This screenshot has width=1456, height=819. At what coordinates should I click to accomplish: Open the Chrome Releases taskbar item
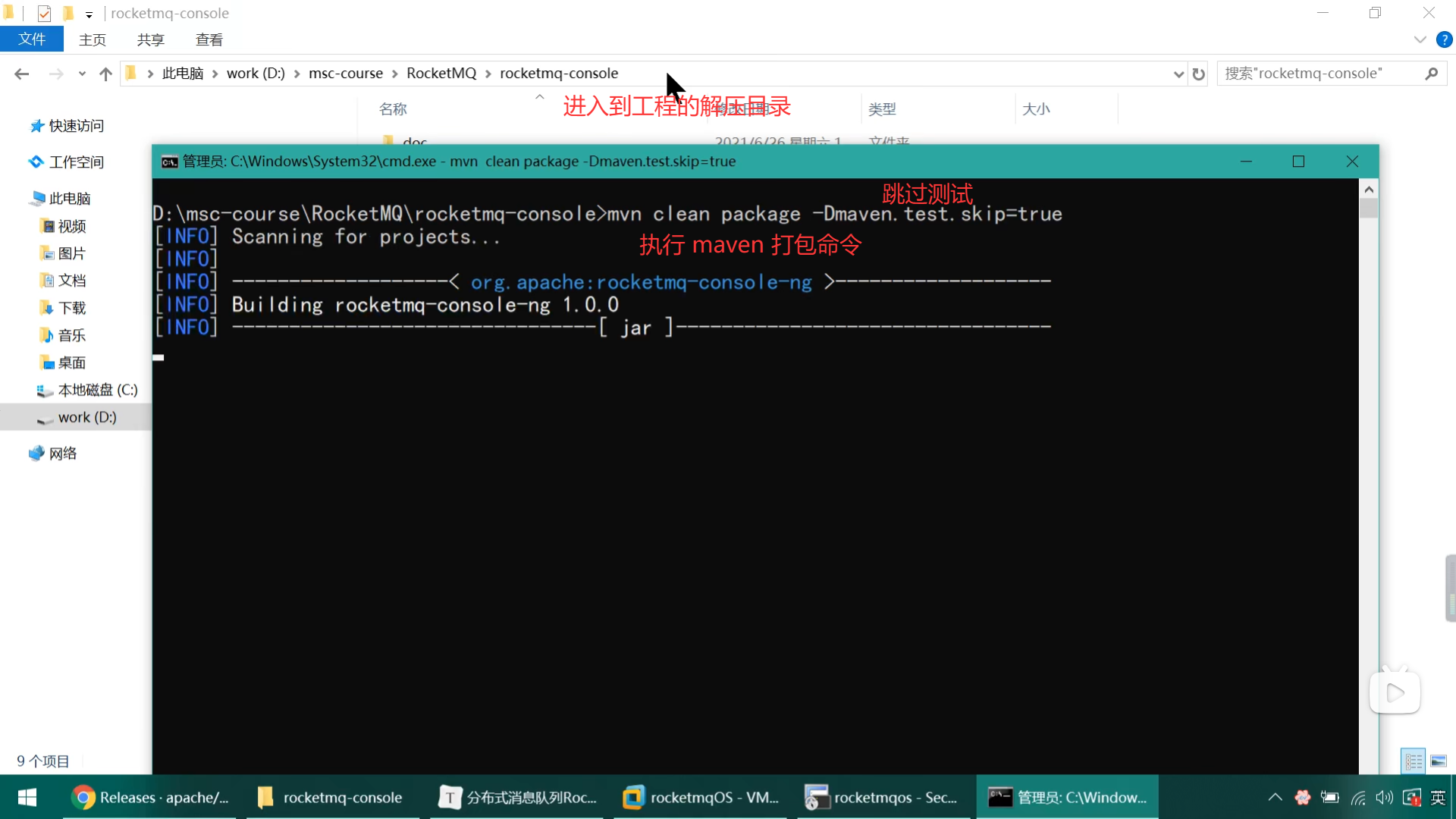click(150, 797)
